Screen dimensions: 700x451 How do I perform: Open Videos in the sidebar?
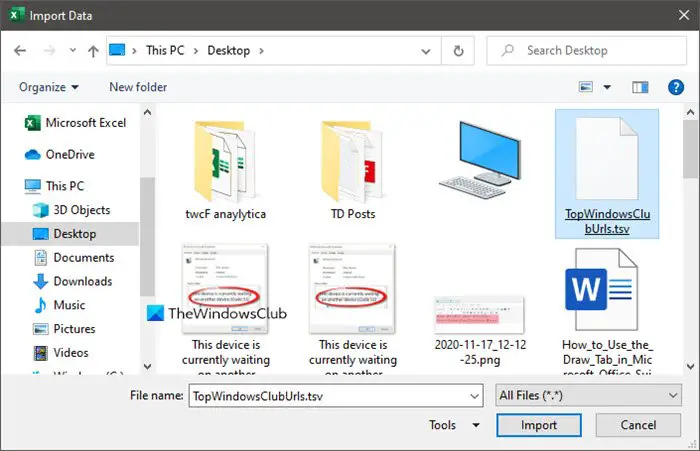tap(61, 353)
